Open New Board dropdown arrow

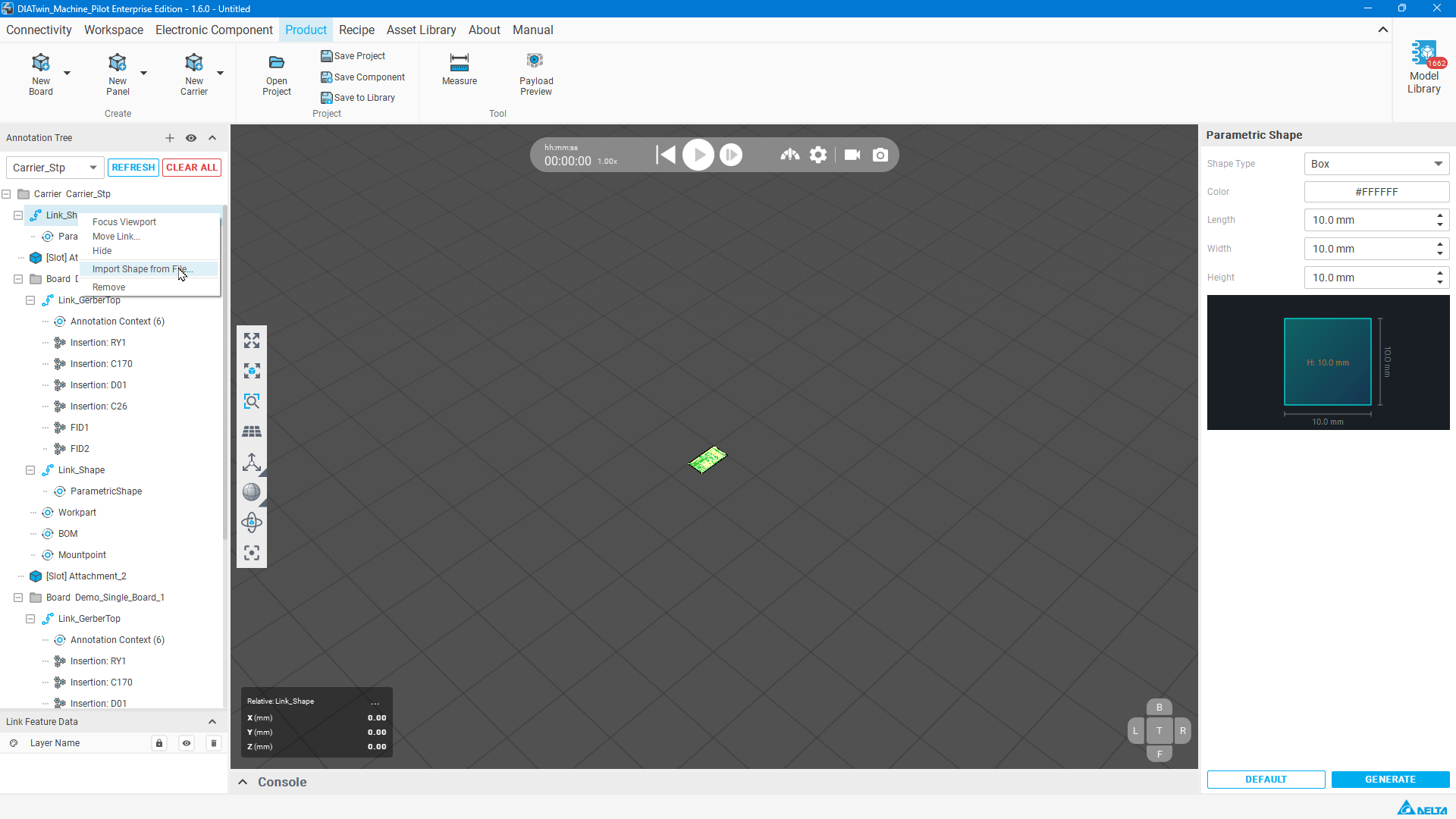coord(67,73)
